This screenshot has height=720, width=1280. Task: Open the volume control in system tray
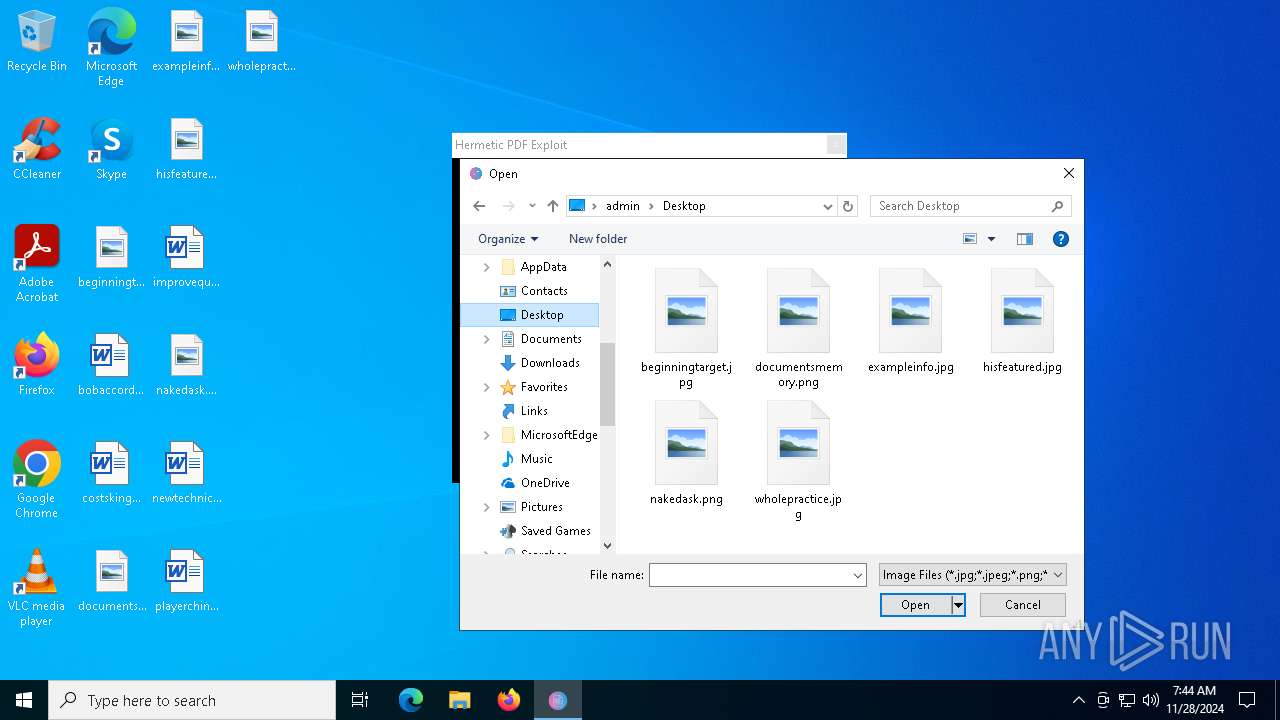point(1150,700)
